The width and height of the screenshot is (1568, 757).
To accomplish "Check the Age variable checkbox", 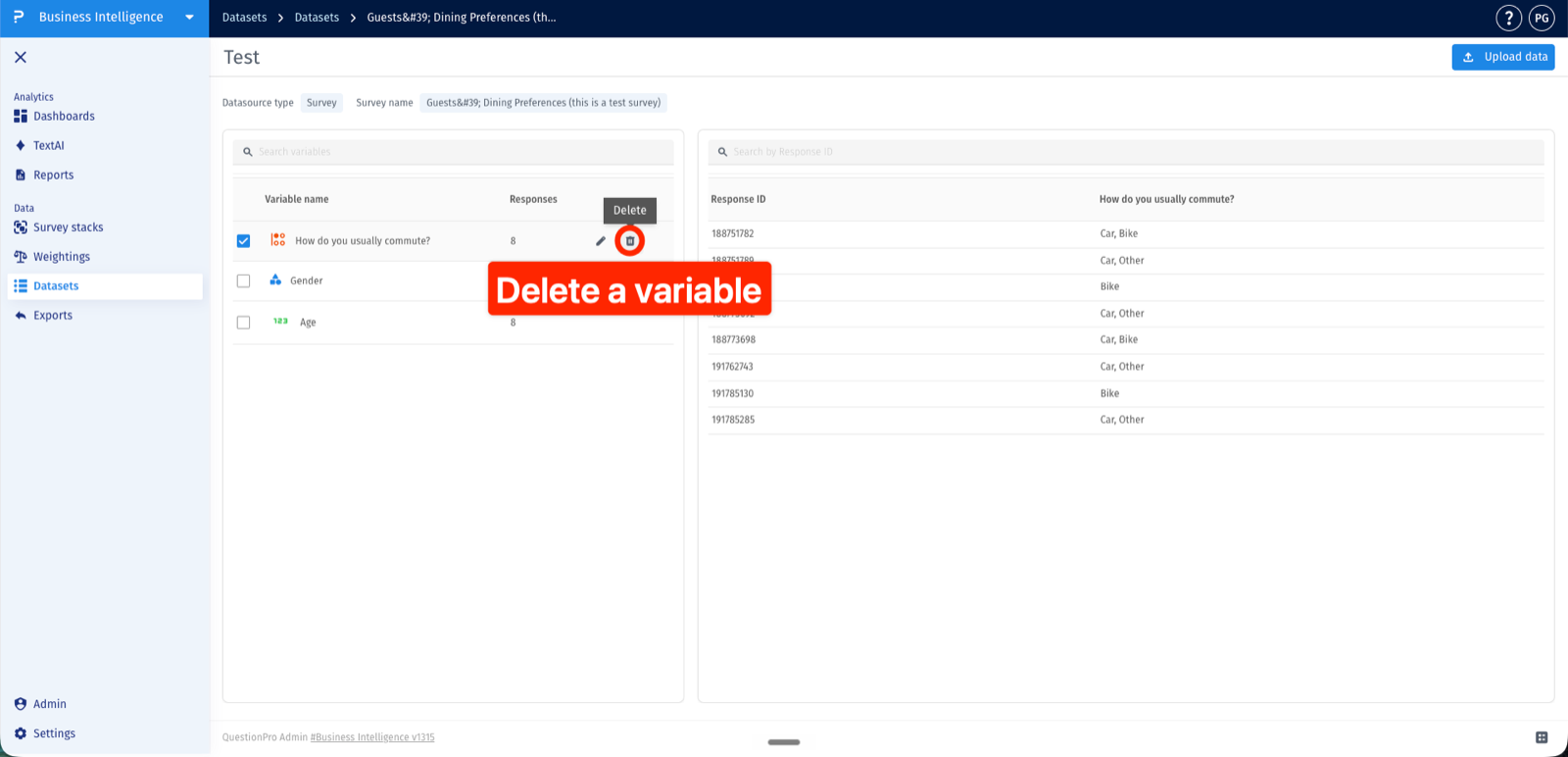I will (243, 323).
